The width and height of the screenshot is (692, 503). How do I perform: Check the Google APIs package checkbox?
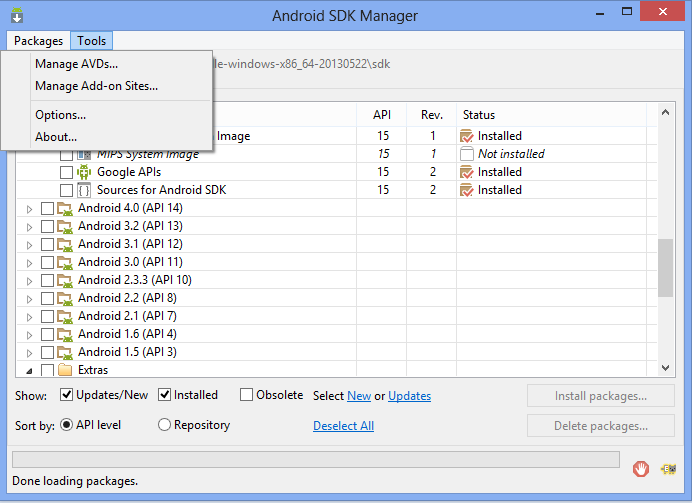[66, 172]
